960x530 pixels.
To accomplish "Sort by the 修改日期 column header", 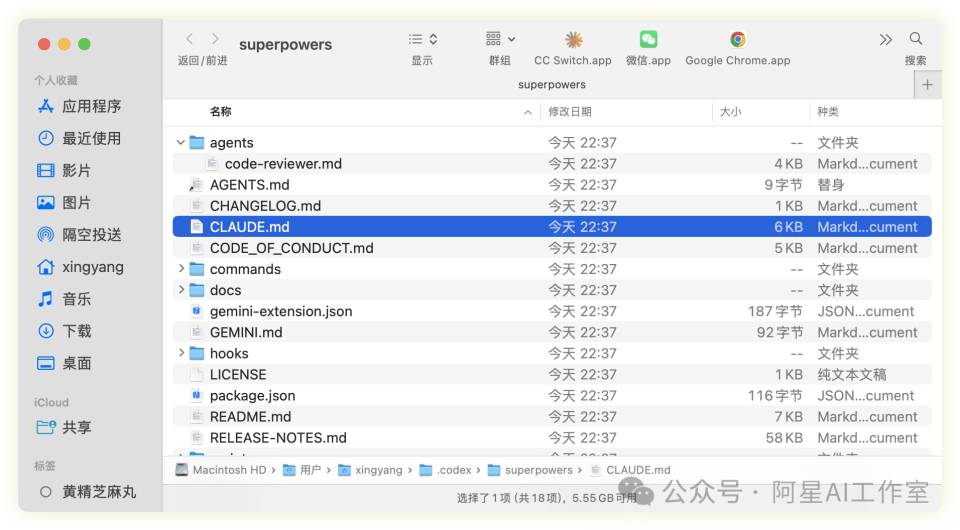I will pos(569,111).
